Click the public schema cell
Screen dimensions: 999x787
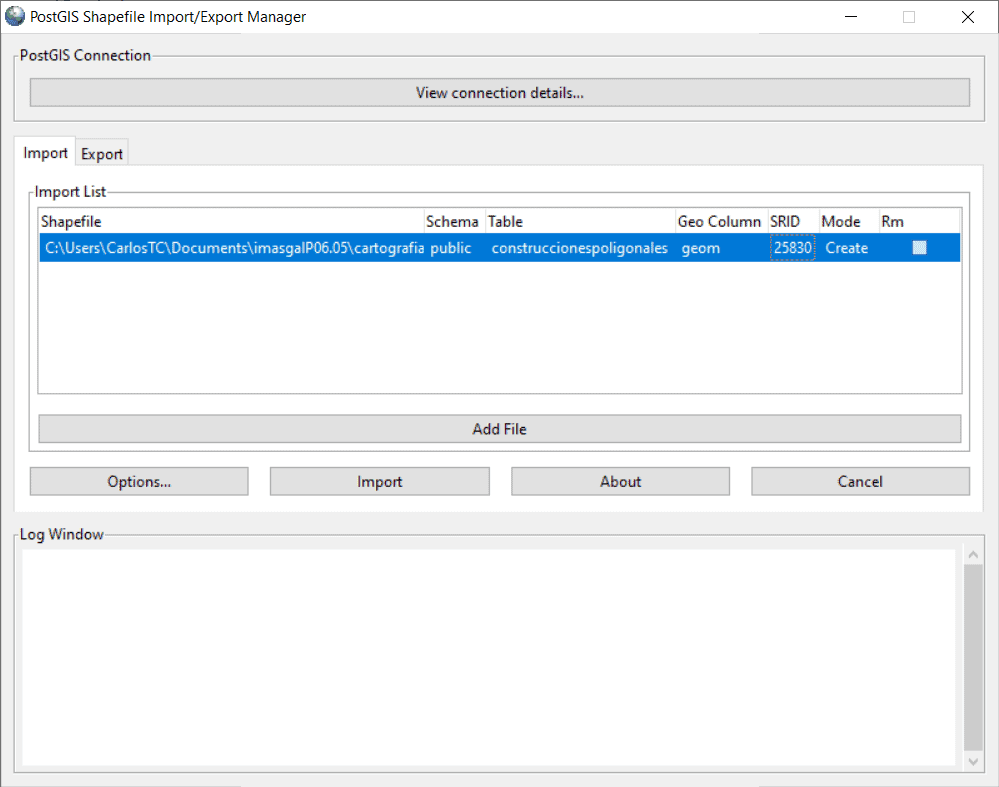[451, 248]
